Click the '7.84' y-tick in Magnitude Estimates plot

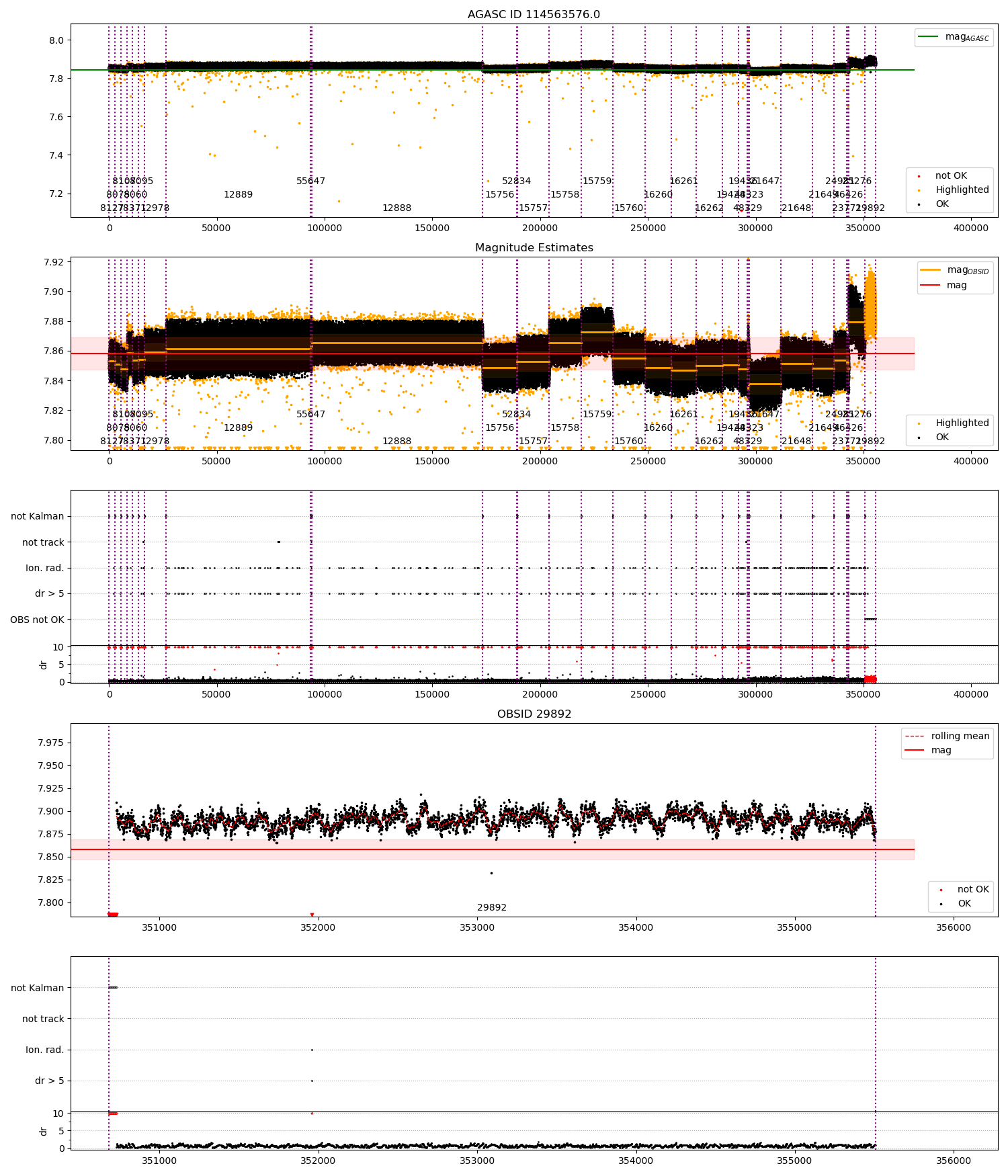pos(54,381)
